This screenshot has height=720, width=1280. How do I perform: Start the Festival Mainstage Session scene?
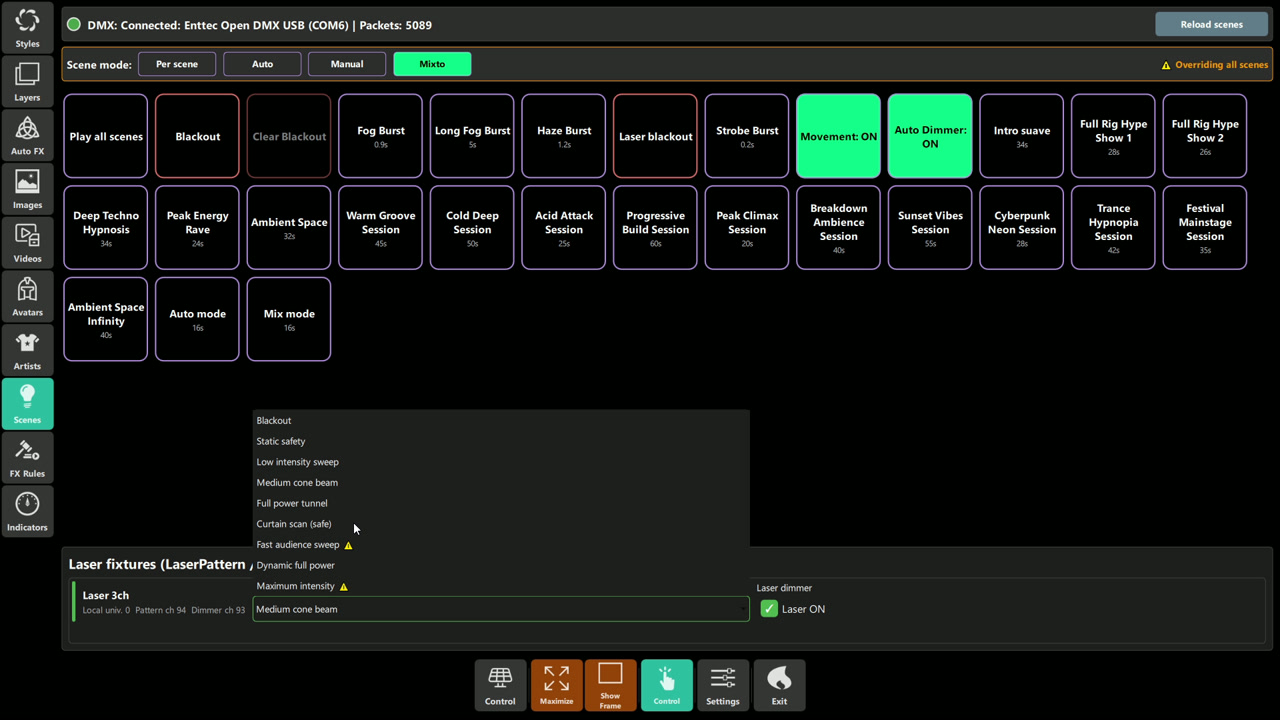point(1205,228)
